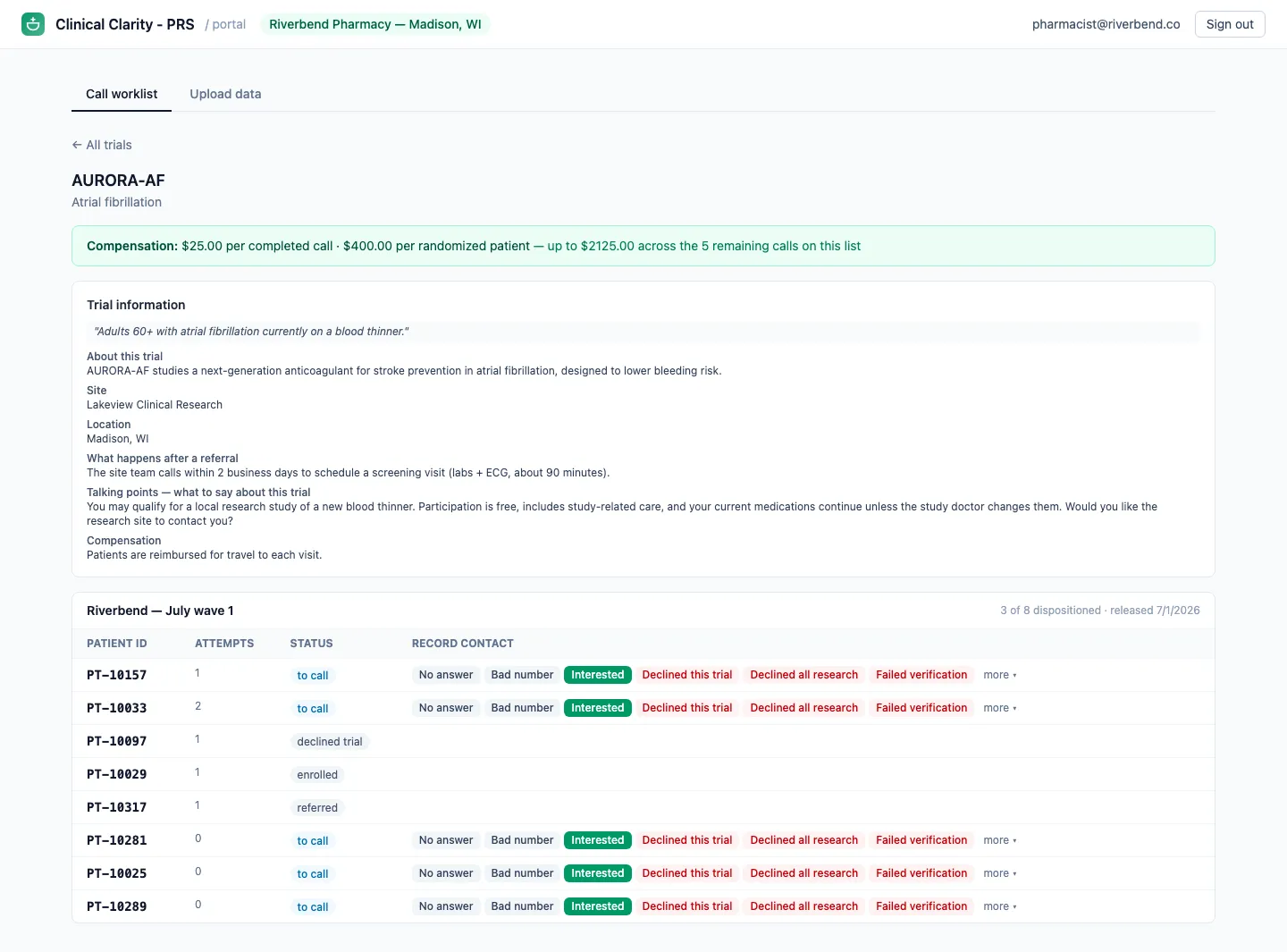Expand more options for PT-10157
The image size is (1287, 952).
coord(1000,675)
